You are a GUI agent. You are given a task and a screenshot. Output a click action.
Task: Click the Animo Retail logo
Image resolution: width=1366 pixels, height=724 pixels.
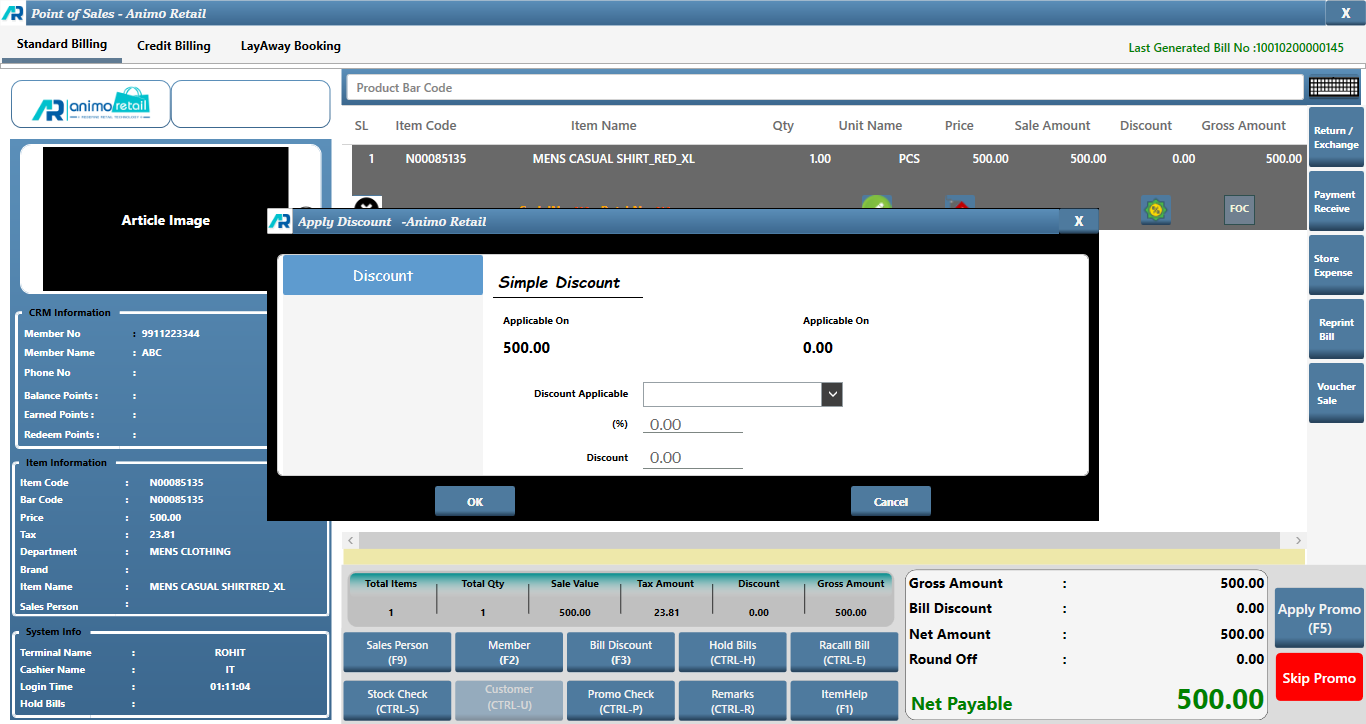pyautogui.click(x=90, y=104)
